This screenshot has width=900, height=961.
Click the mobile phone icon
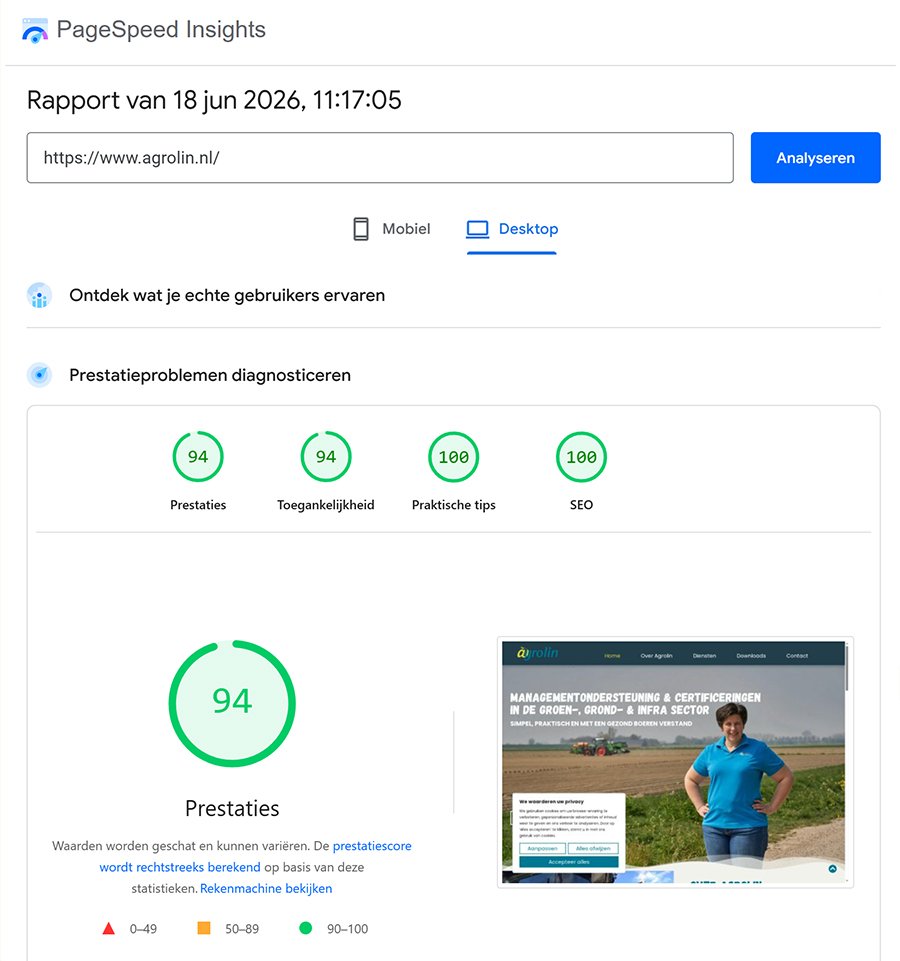[361, 229]
